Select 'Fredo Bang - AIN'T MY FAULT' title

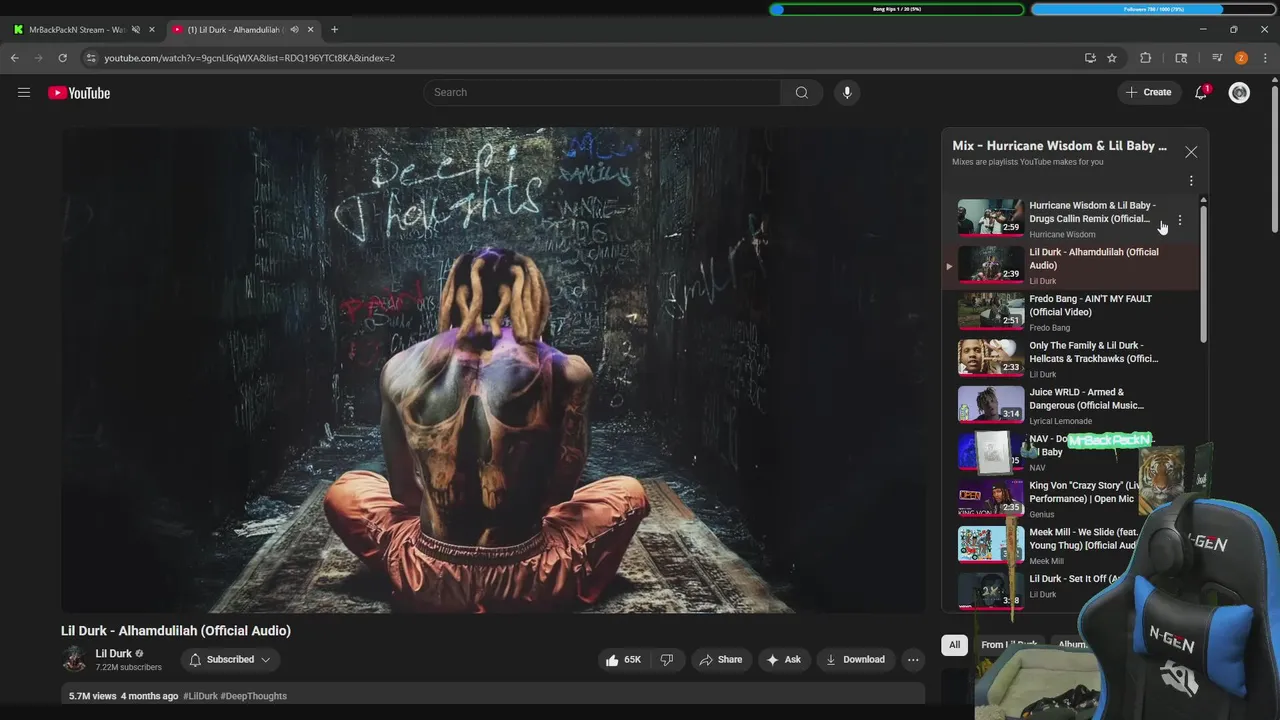click(1091, 306)
